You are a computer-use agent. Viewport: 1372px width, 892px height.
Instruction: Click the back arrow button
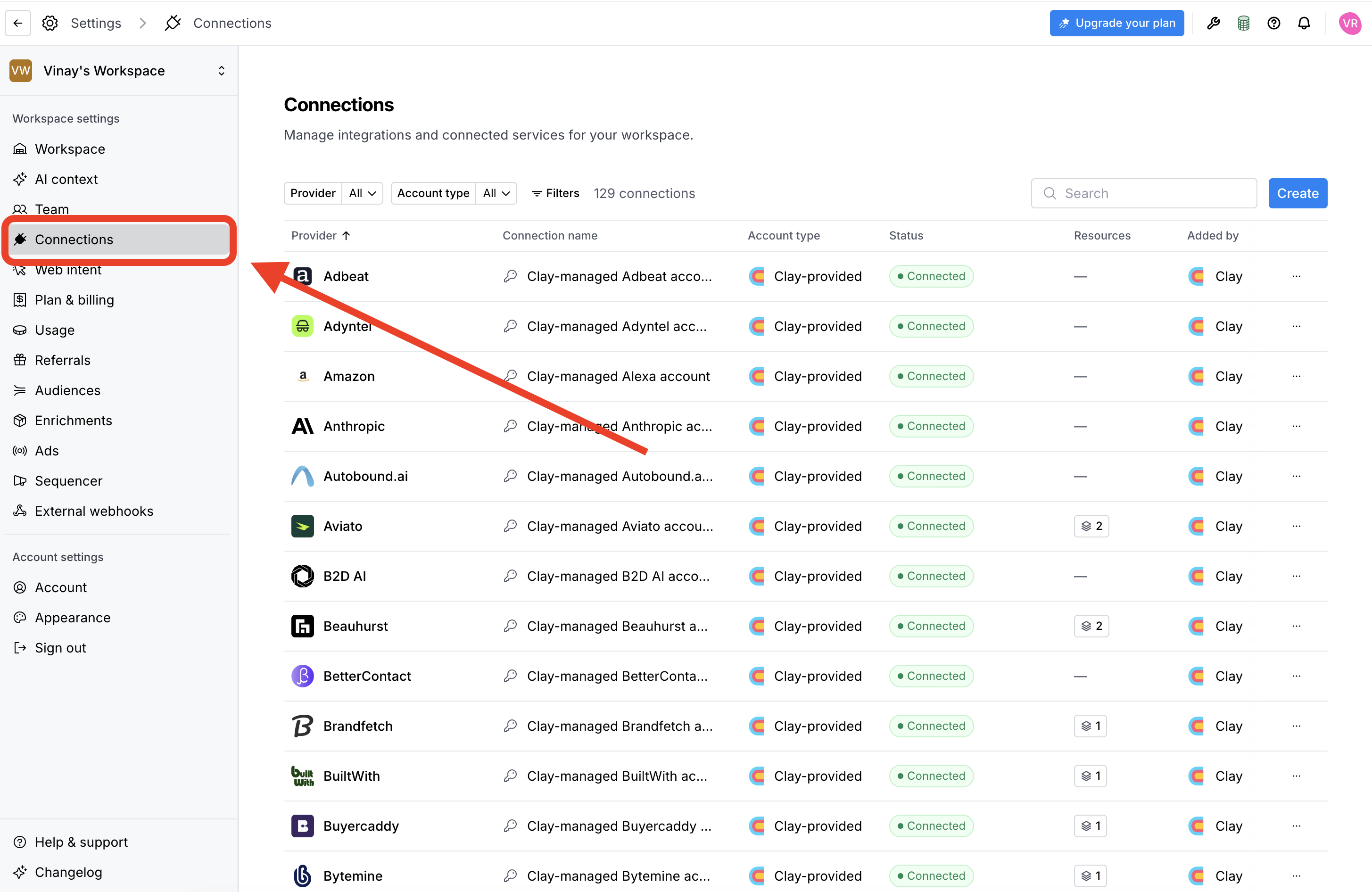[18, 23]
